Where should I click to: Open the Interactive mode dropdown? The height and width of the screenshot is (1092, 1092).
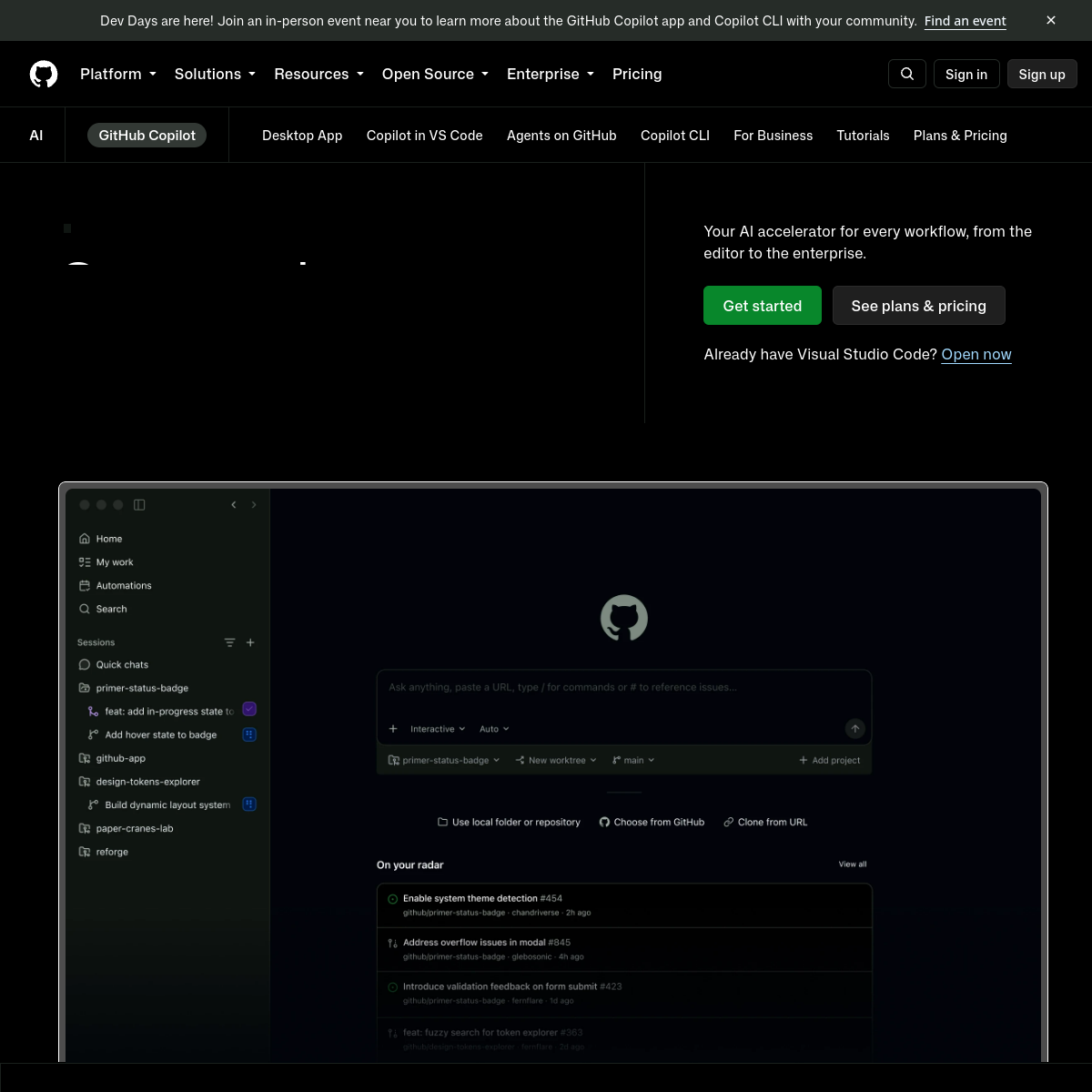click(x=438, y=729)
